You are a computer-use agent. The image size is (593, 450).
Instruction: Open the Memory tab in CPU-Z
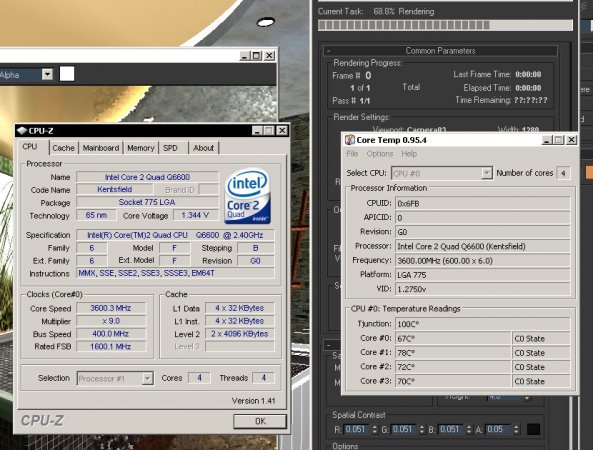pyautogui.click(x=141, y=148)
